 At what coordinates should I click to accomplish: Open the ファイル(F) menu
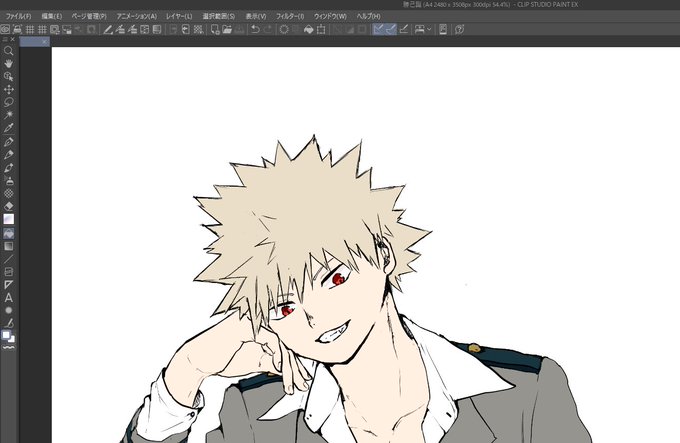click(18, 16)
